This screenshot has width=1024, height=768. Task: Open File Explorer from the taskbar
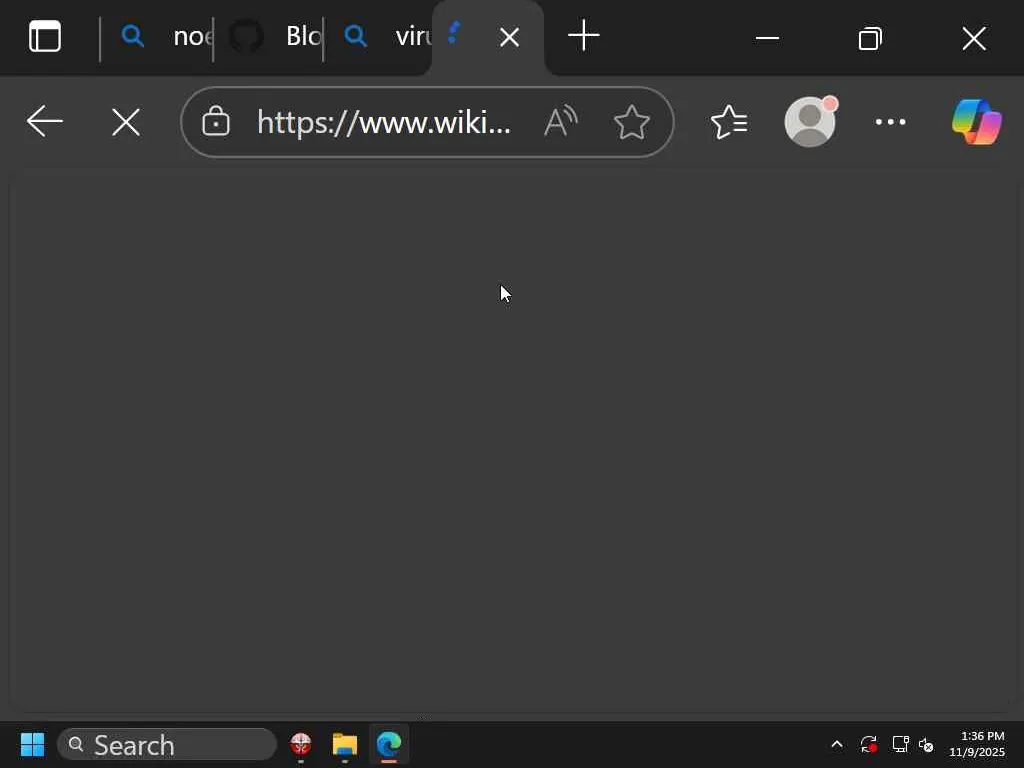coord(345,744)
